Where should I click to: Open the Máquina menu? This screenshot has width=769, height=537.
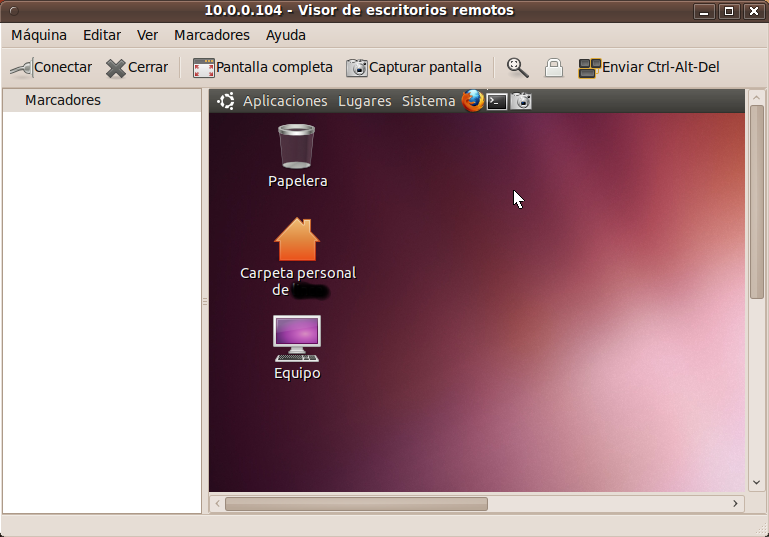[x=39, y=35]
